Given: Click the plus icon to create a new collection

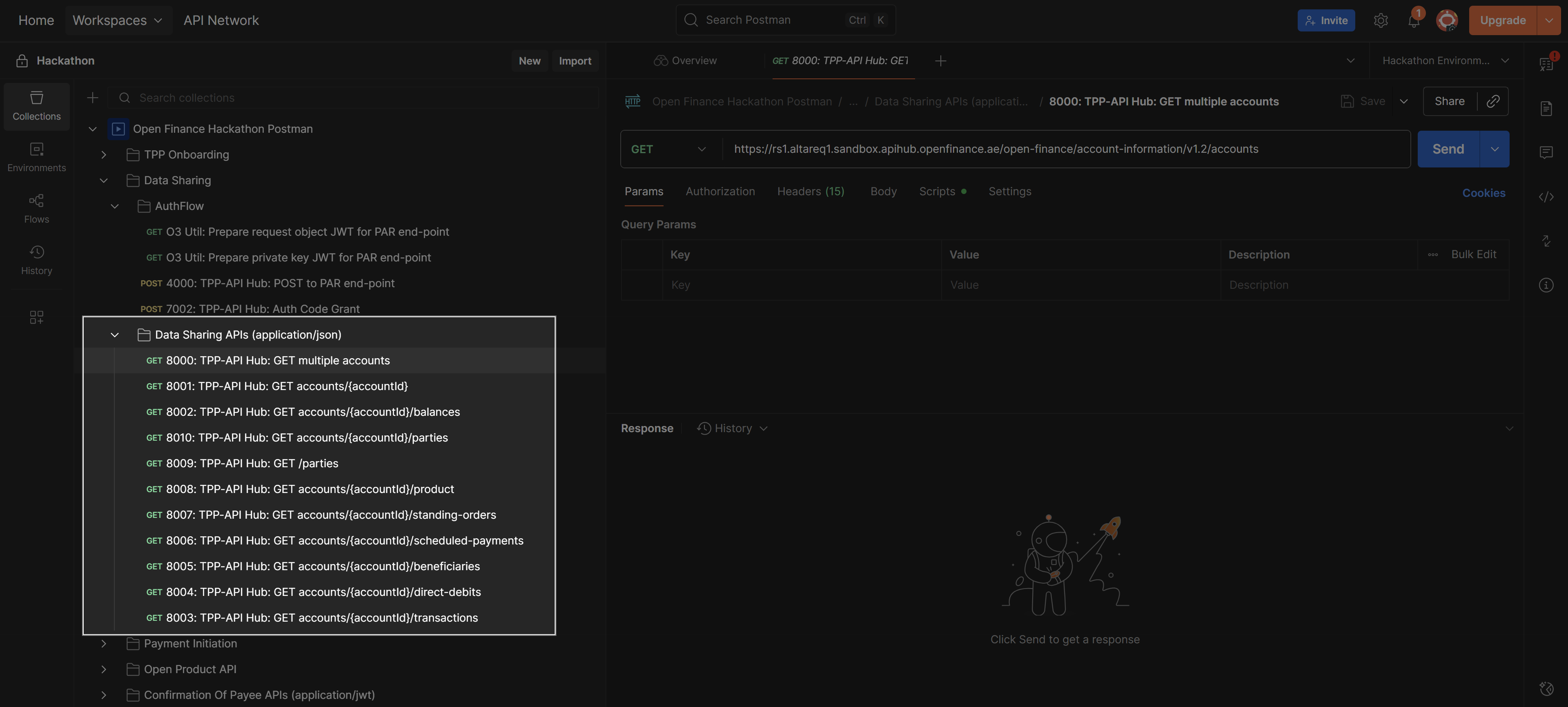Looking at the screenshot, I should (x=93, y=98).
